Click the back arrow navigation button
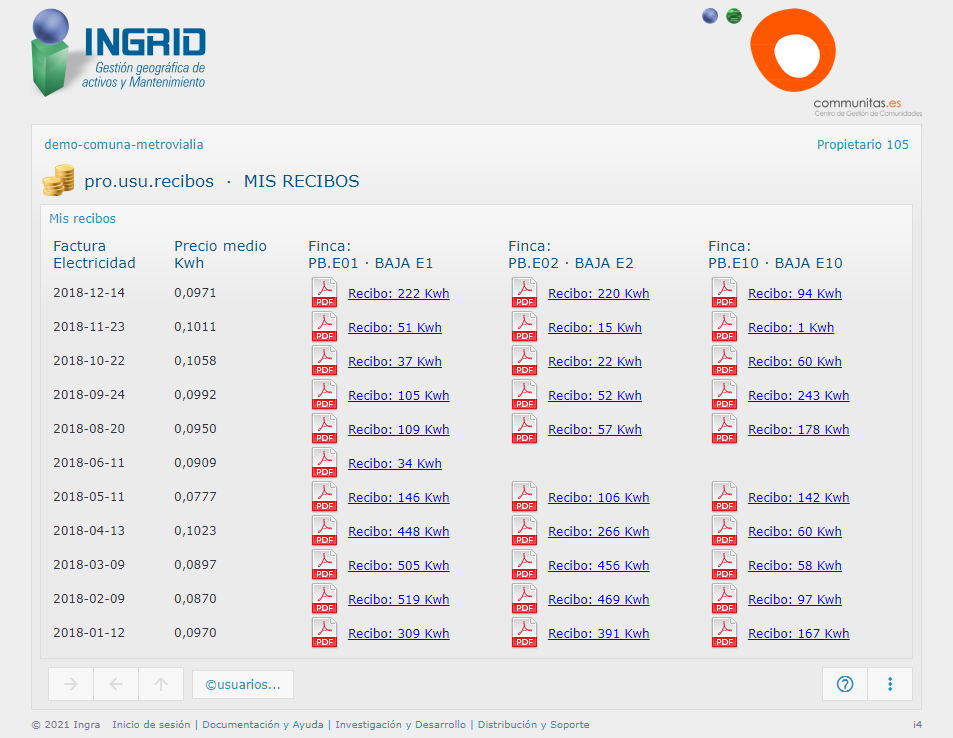This screenshot has height=738, width=953. pyautogui.click(x=116, y=685)
